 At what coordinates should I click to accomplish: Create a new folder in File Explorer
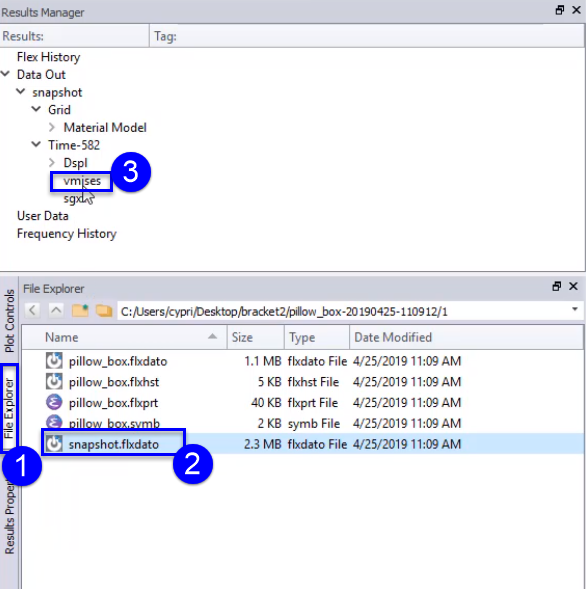point(80,311)
